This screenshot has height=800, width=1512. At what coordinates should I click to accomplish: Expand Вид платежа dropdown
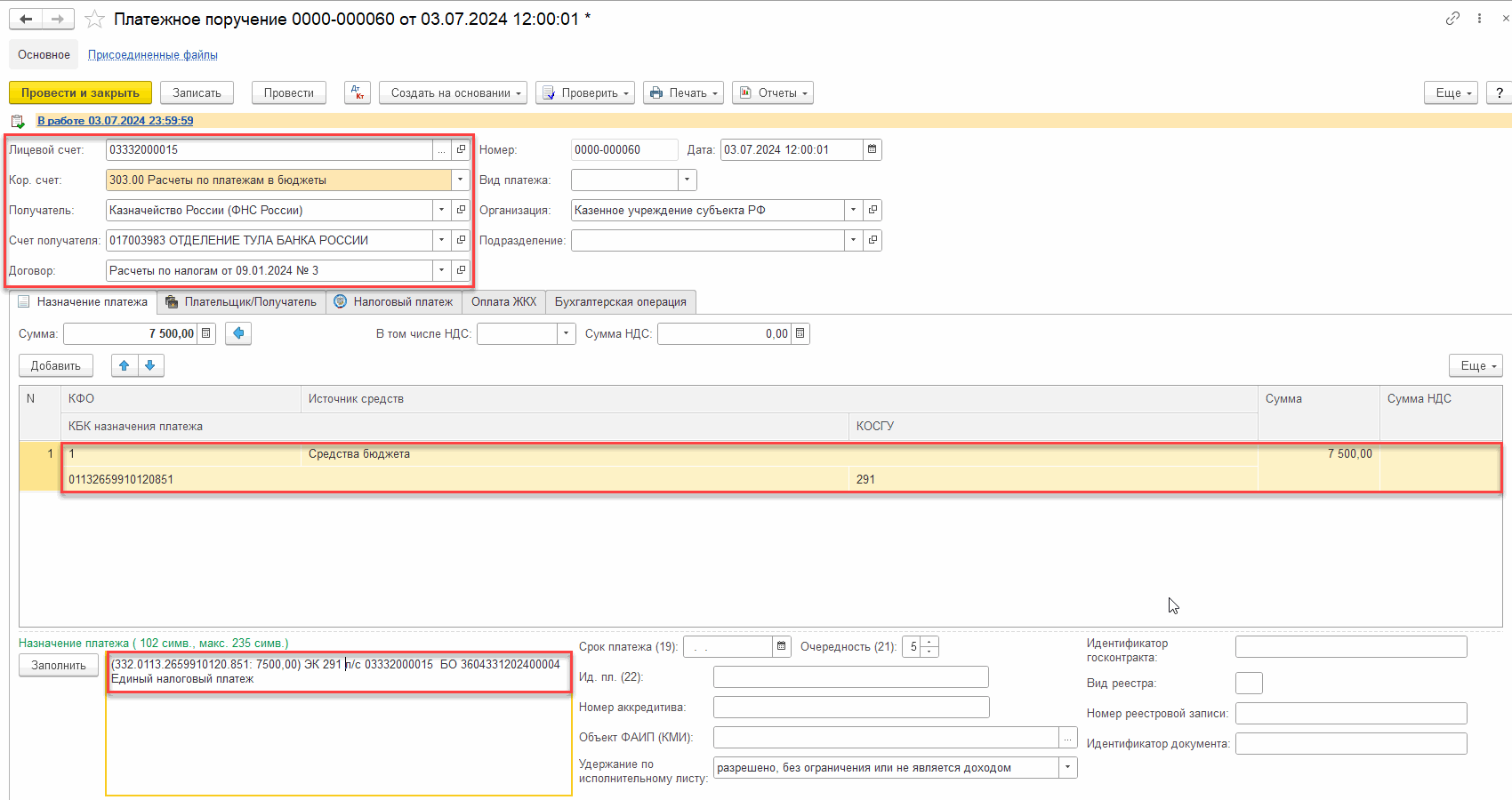pos(687,180)
